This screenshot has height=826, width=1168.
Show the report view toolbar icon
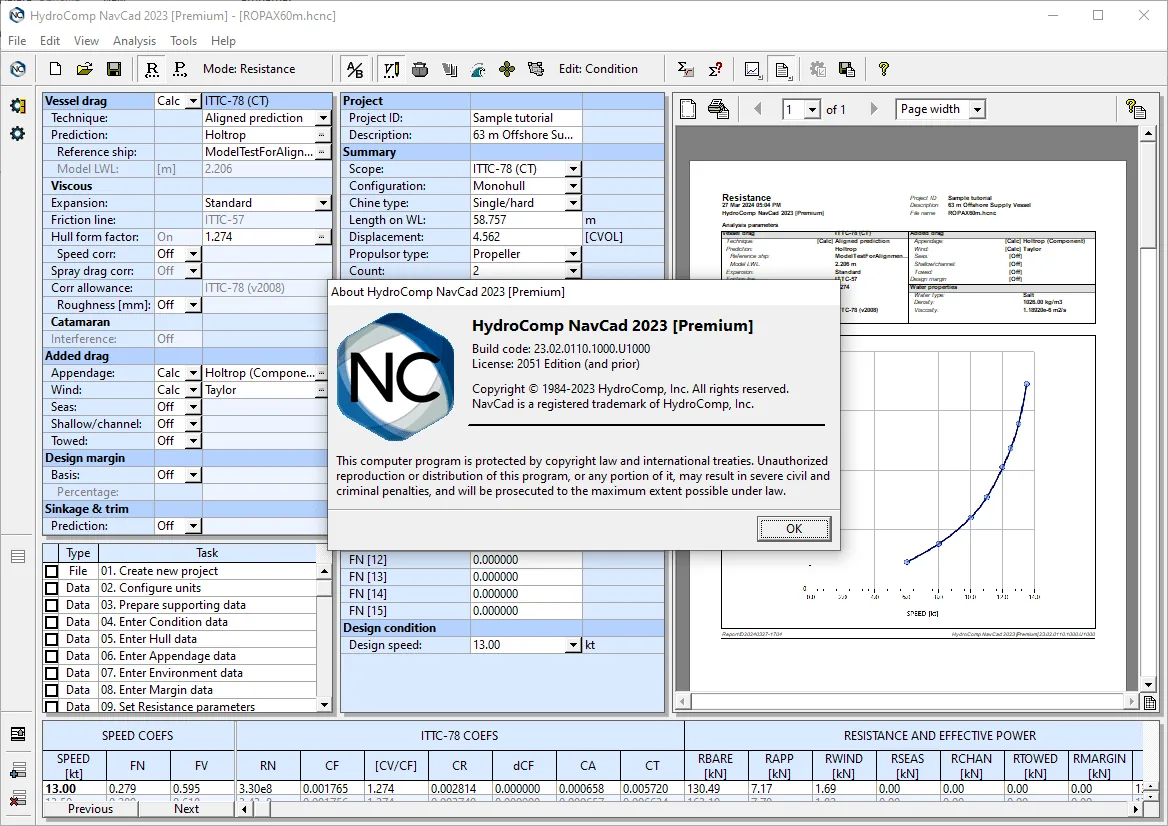click(782, 69)
